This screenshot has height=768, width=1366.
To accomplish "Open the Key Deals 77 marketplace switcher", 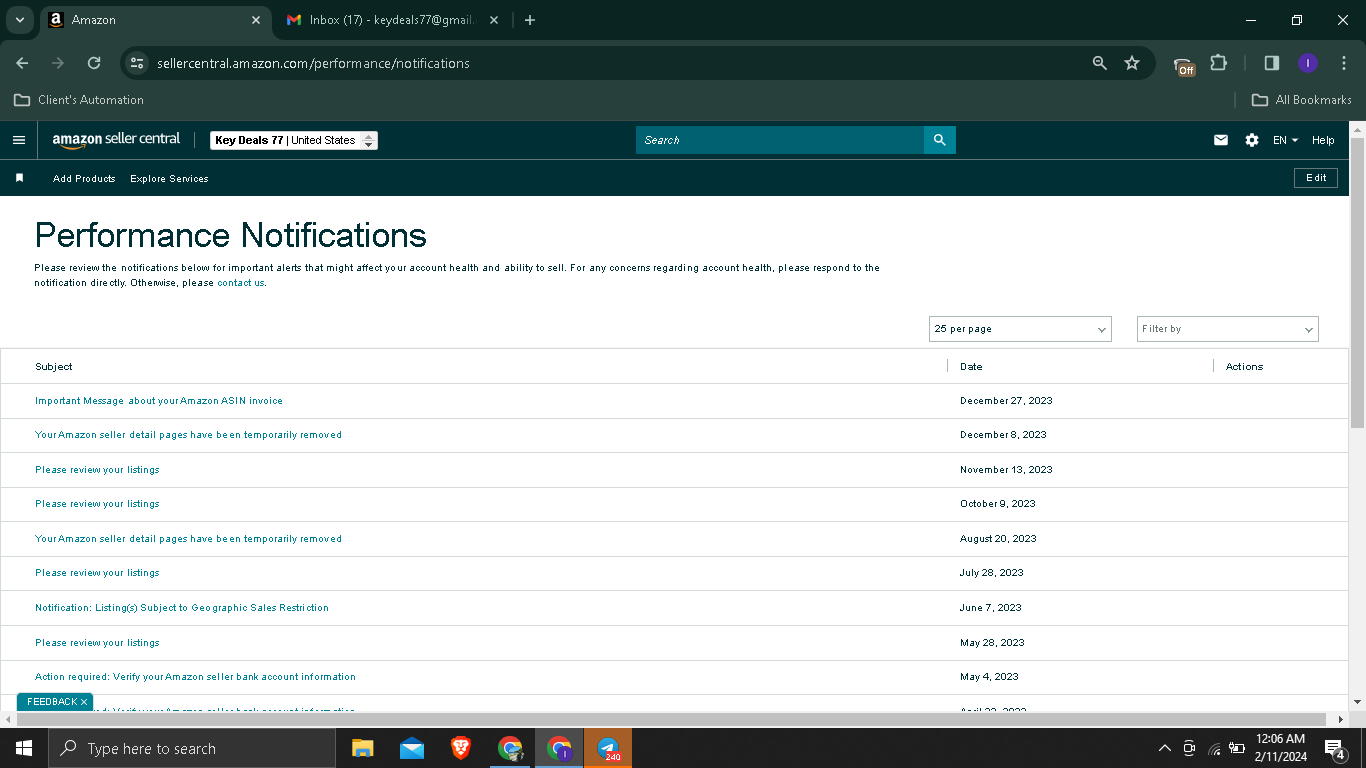I will [x=294, y=141].
